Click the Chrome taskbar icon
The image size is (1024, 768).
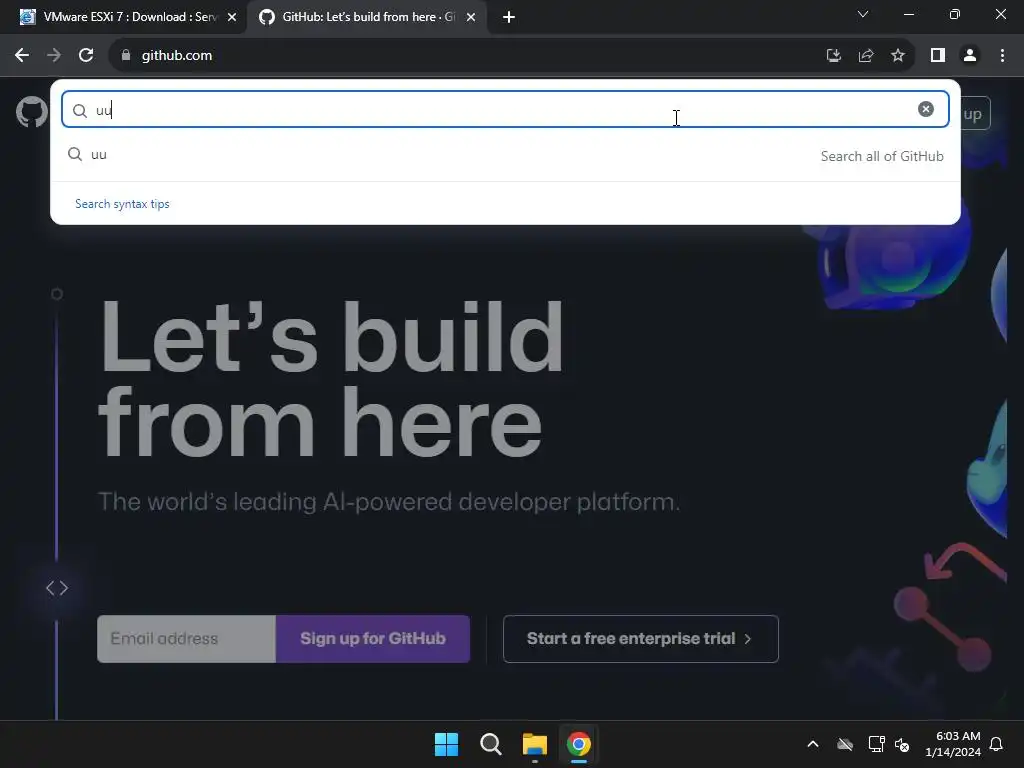(x=579, y=744)
